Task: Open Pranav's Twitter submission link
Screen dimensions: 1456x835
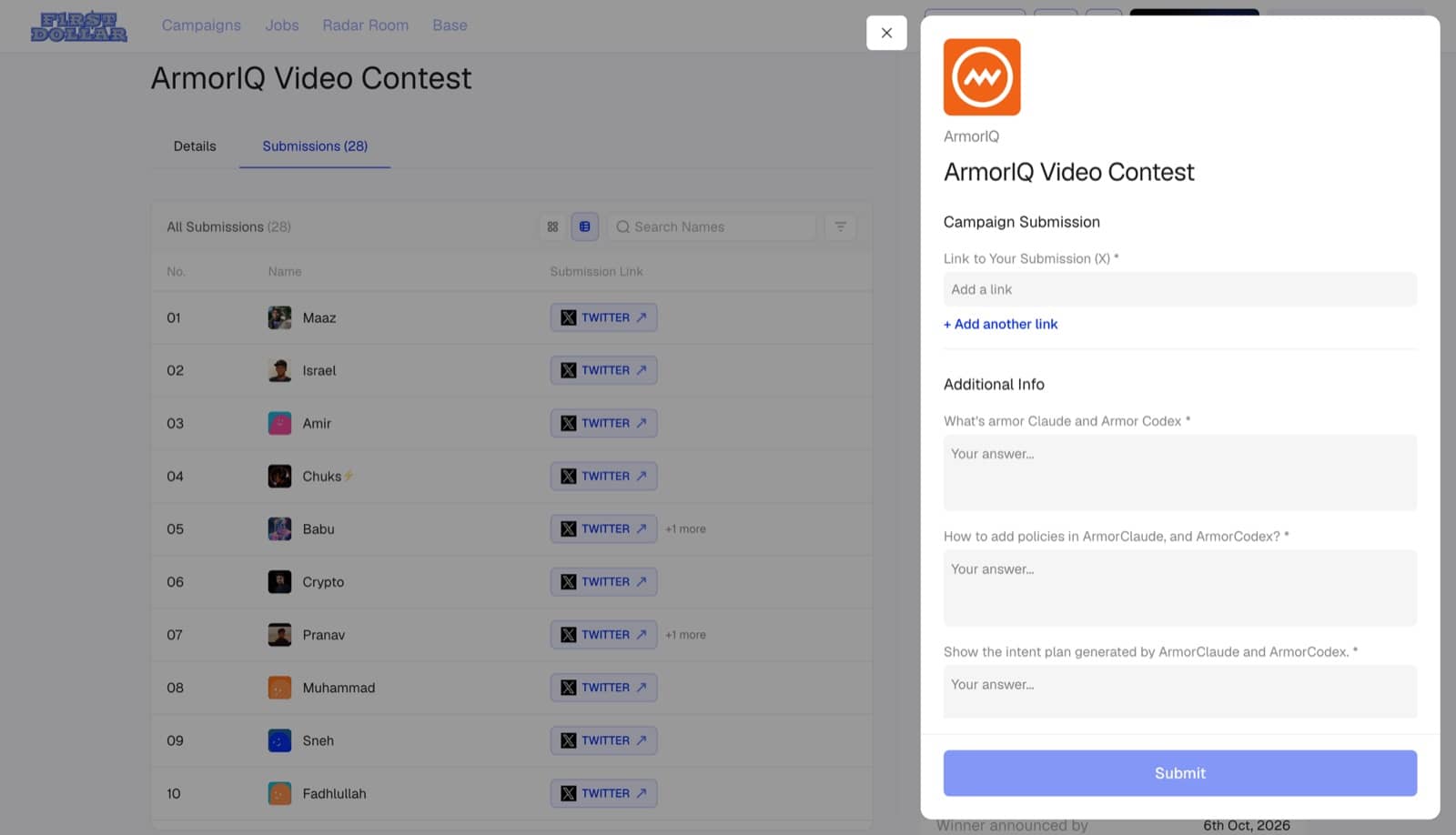Action: click(x=603, y=635)
